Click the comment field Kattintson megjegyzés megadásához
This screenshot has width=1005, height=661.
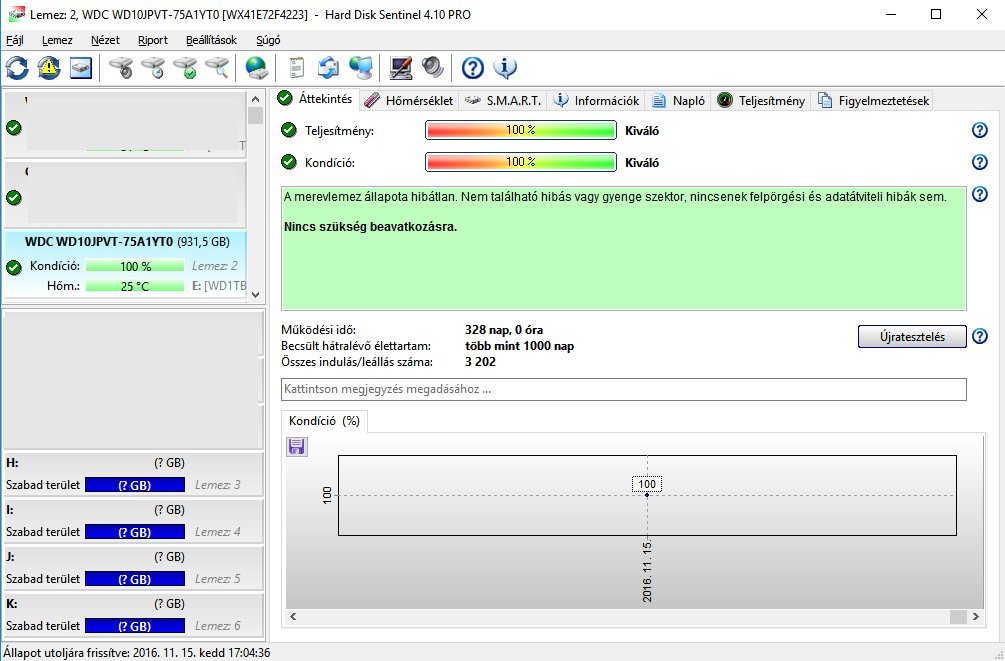point(624,389)
